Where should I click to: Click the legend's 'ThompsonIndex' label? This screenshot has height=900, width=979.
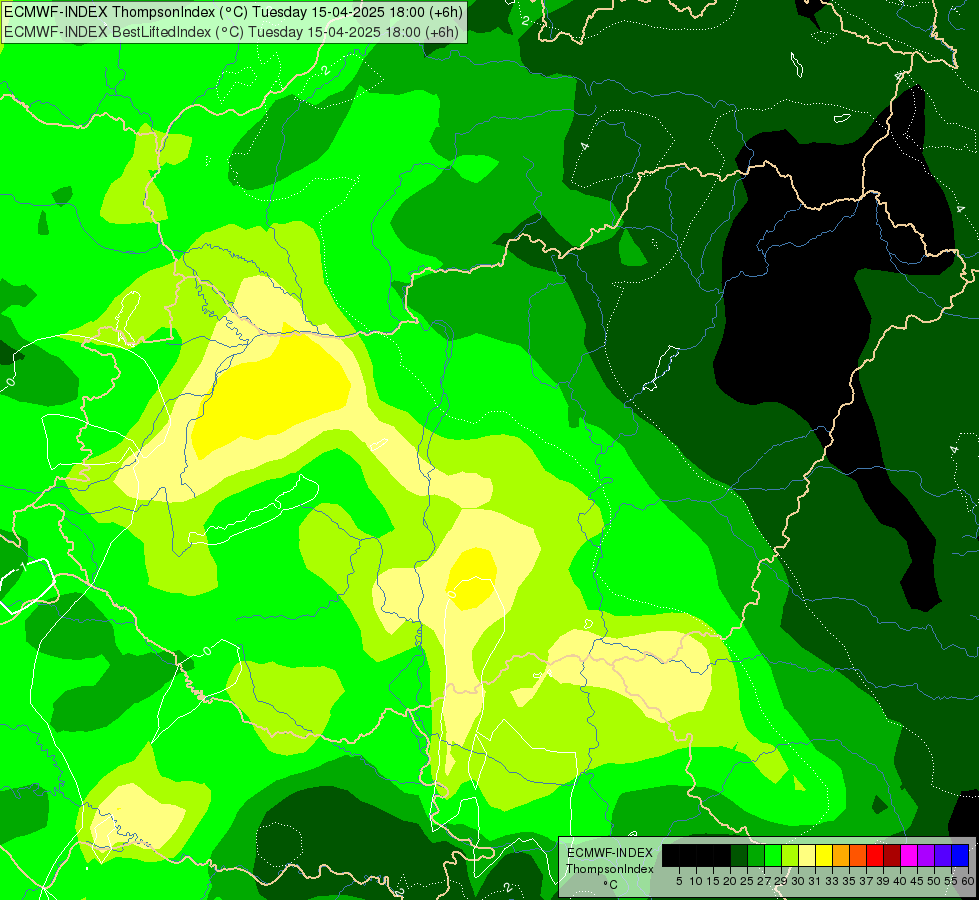tap(610, 869)
